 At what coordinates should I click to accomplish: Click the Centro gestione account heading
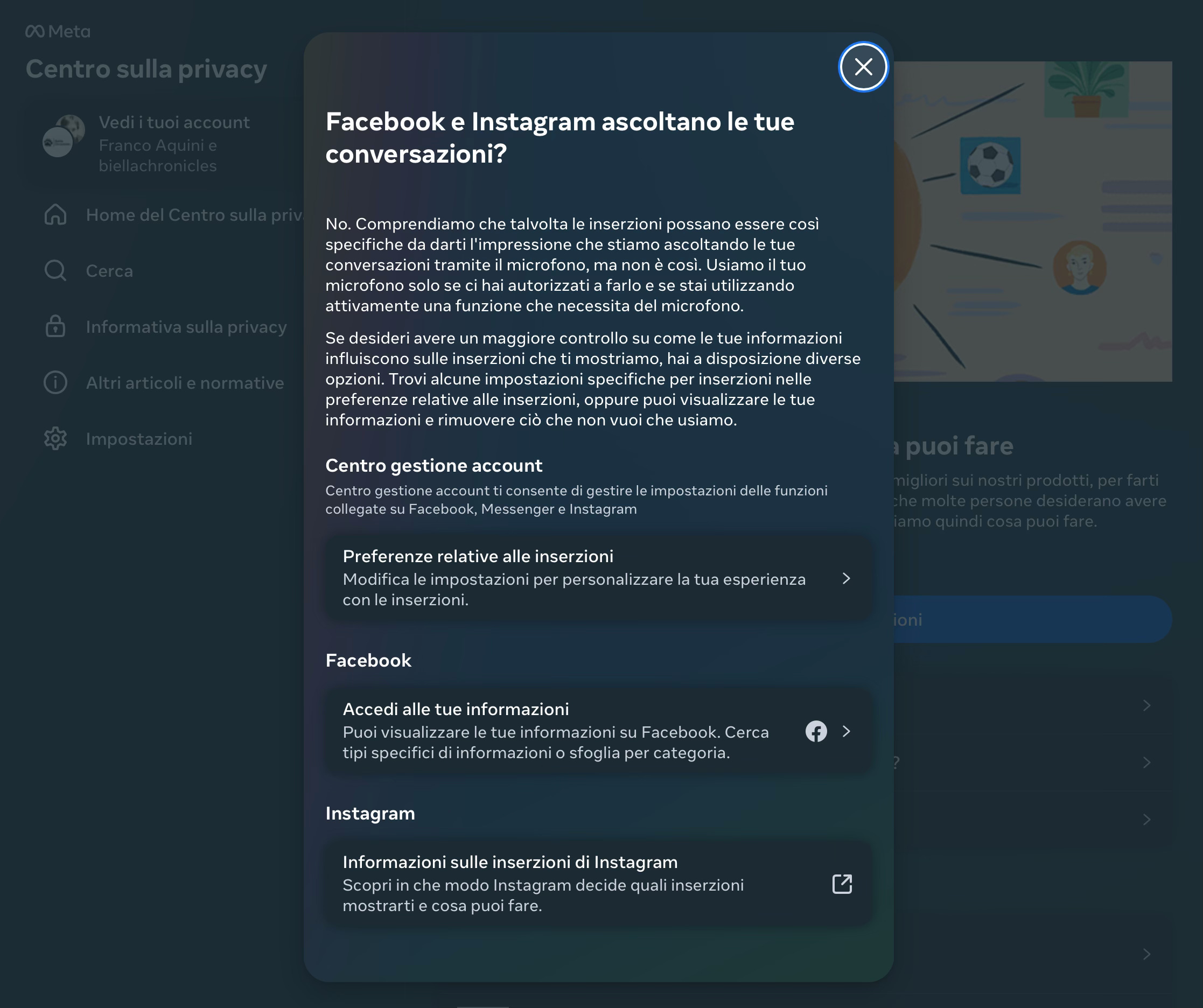(433, 466)
